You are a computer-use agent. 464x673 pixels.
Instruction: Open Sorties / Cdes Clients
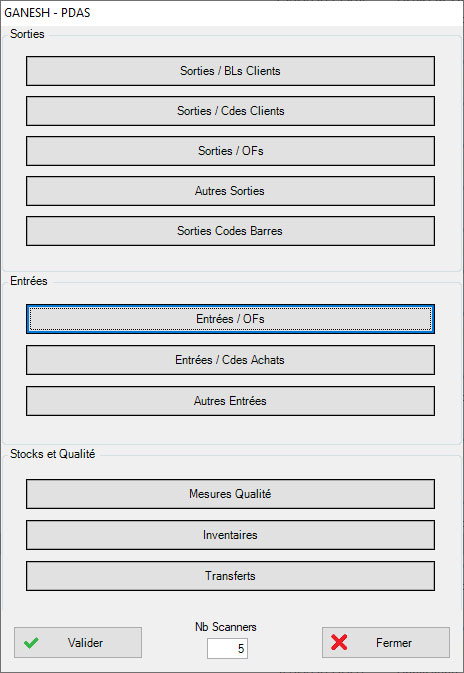point(230,111)
